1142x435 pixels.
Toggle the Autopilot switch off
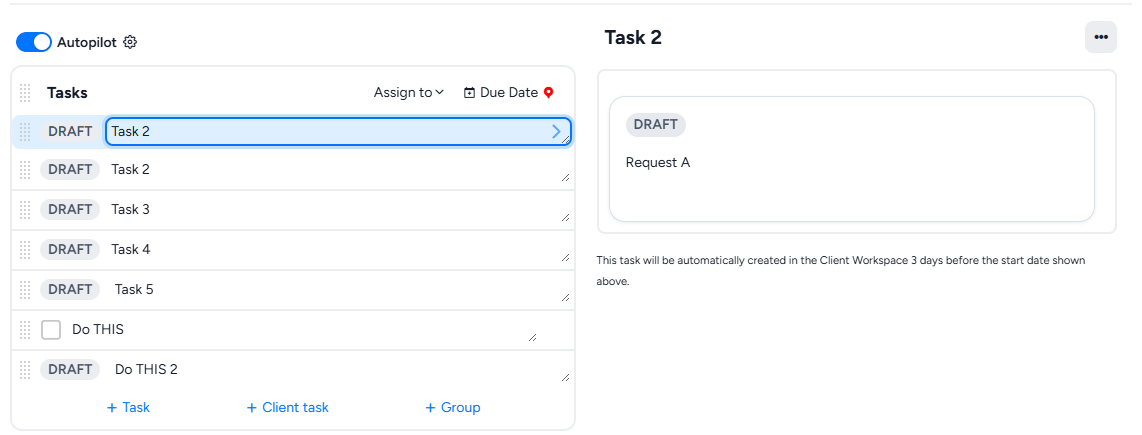34,42
